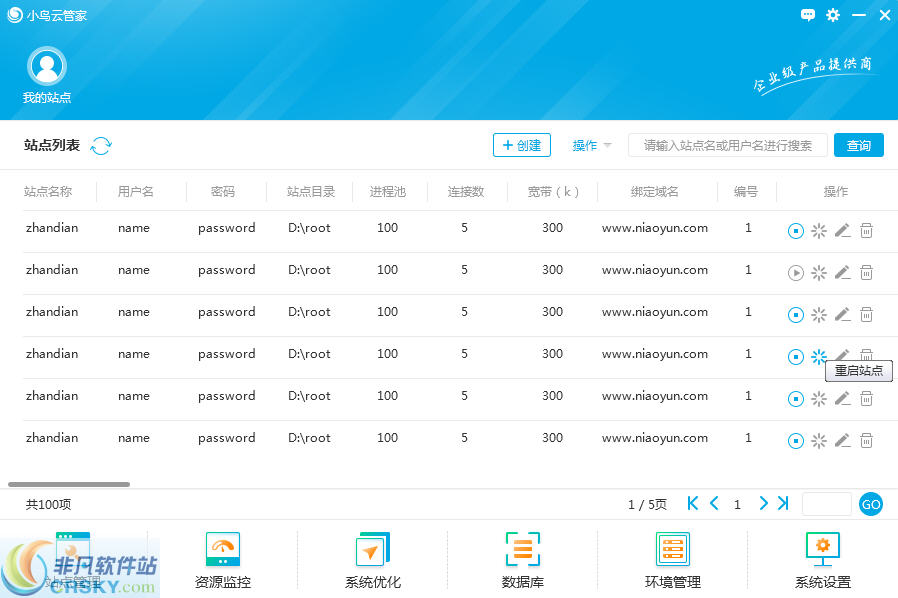Start the stopped site using play button

pyautogui.click(x=795, y=272)
